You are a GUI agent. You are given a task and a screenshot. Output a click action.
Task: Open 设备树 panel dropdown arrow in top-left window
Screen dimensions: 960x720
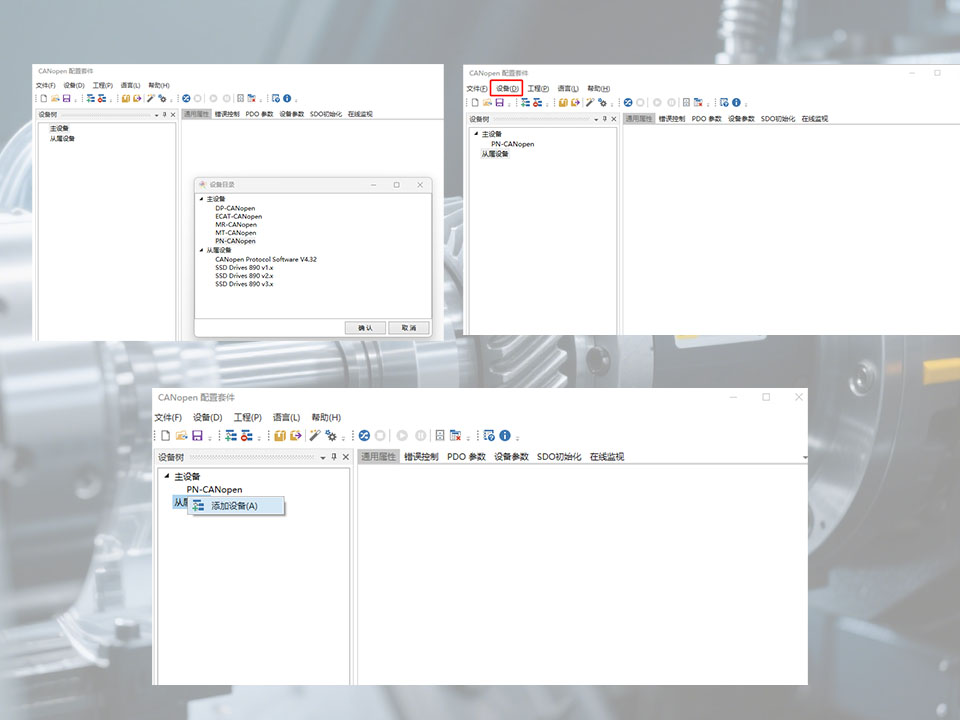(x=156, y=115)
